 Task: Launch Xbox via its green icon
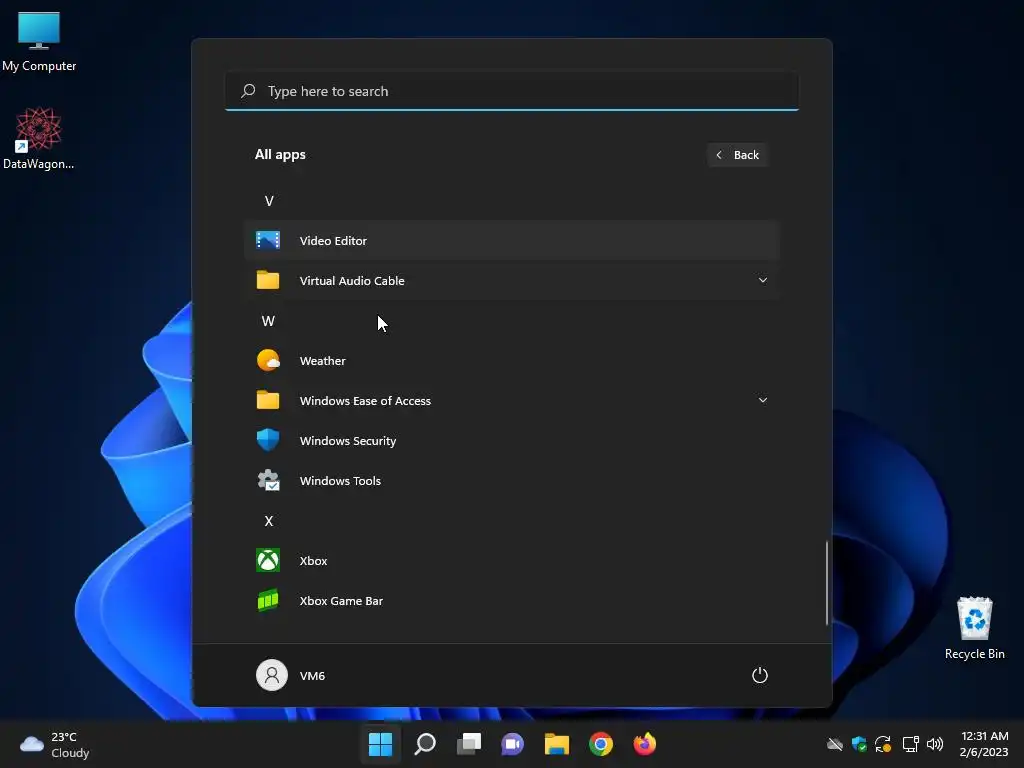click(268, 560)
